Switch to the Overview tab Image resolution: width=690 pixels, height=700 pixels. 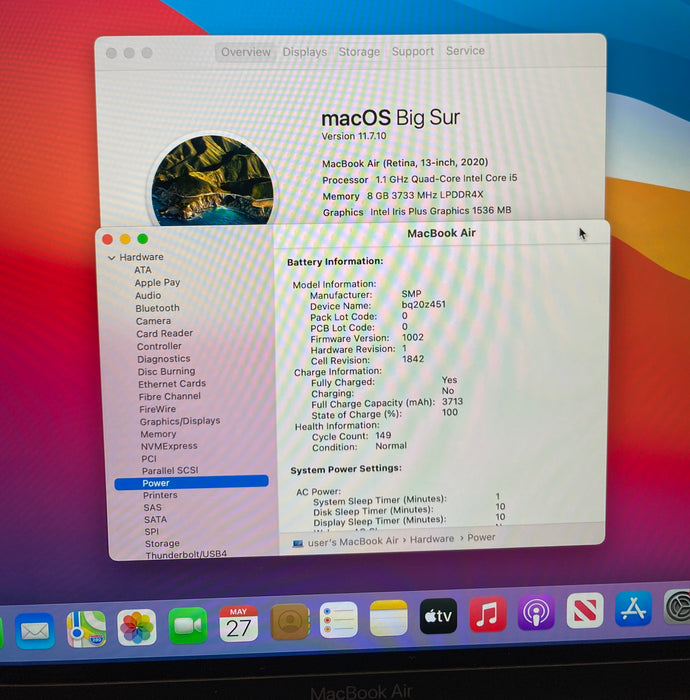pos(246,52)
